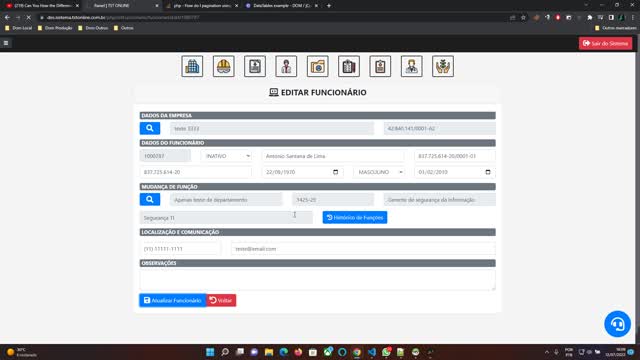
Task: Open WhatsApp from taskbar
Action: (x=386, y=352)
